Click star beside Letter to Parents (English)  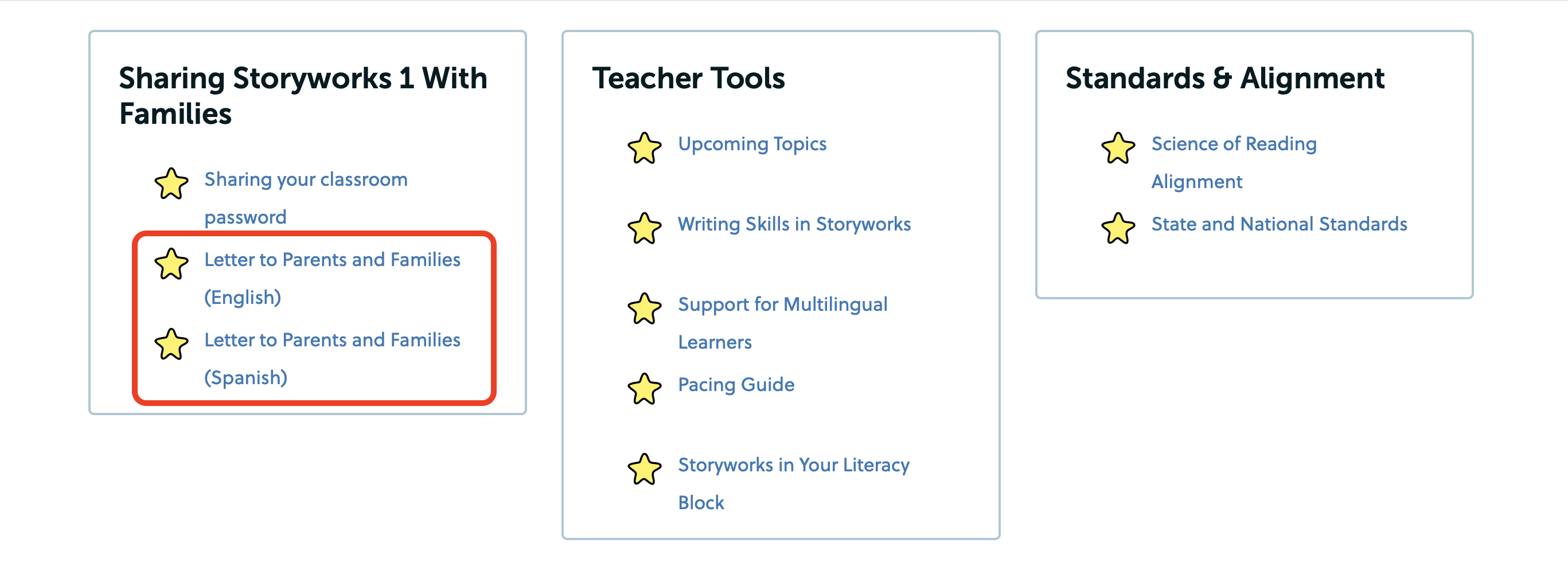[171, 264]
